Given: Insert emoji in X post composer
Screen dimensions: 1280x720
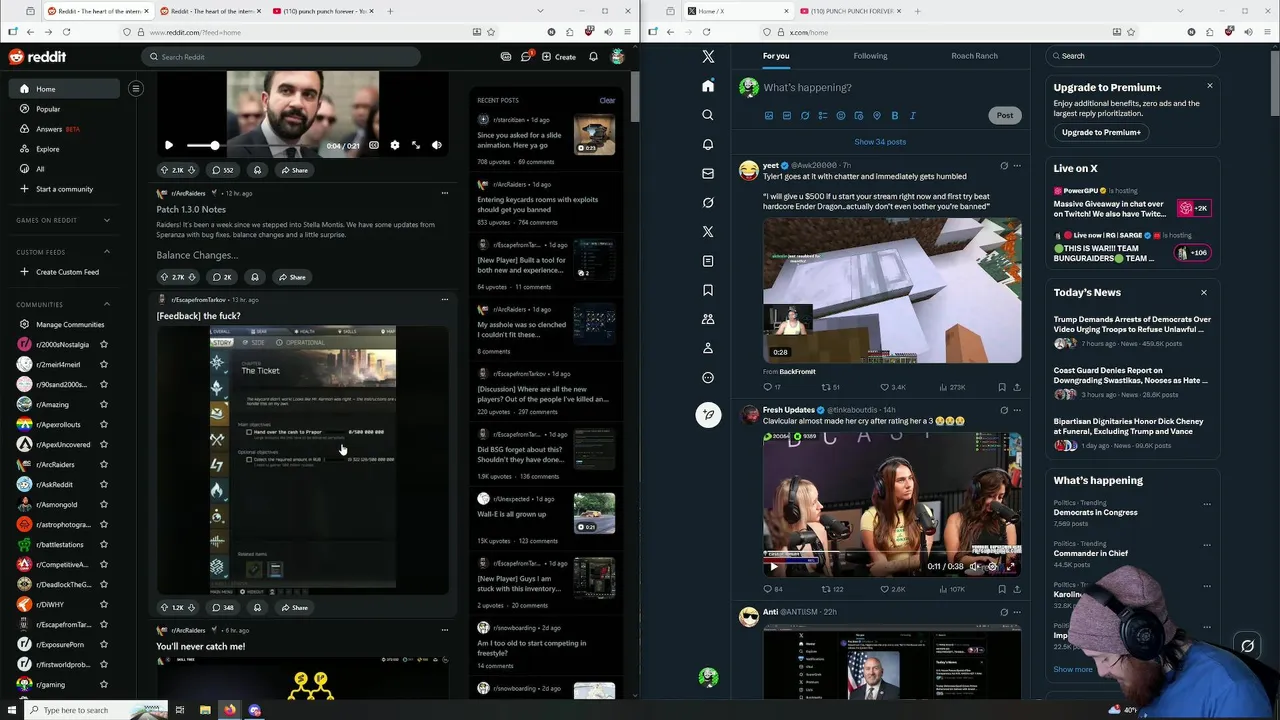Looking at the screenshot, I should click(841, 116).
